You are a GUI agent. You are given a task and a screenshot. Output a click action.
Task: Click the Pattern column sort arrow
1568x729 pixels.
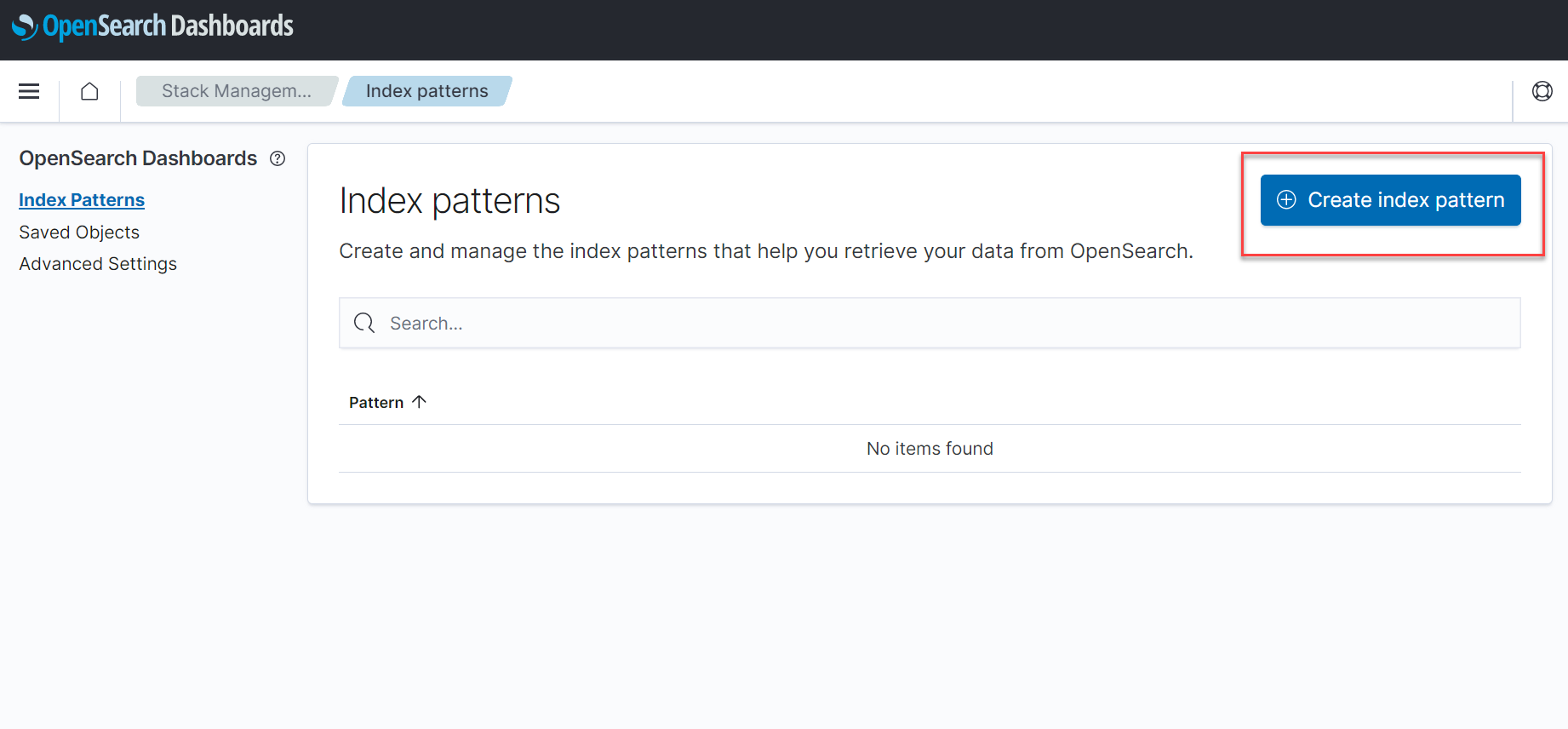click(x=419, y=402)
